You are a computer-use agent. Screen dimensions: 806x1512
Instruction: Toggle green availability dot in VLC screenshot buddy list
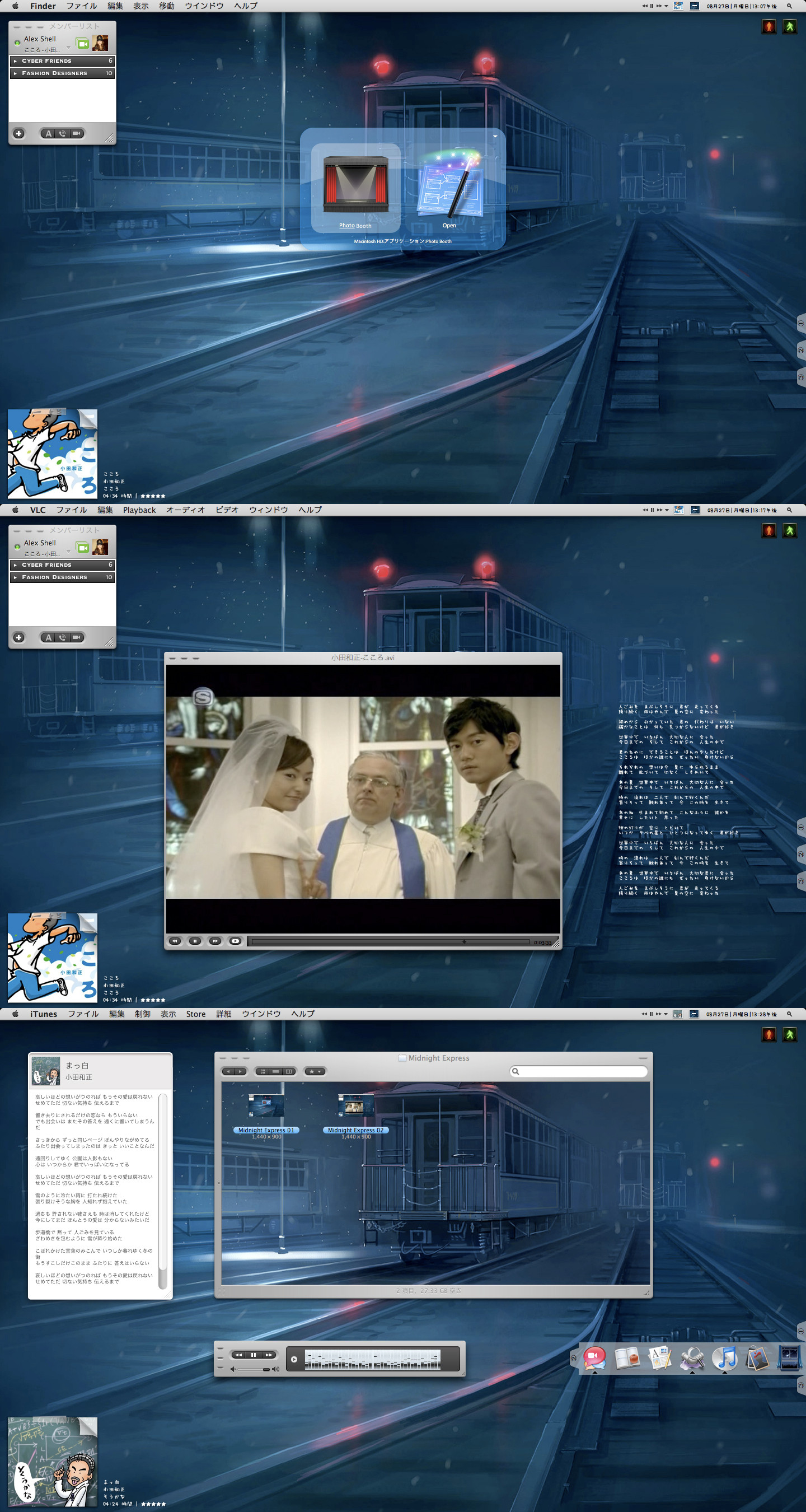(x=17, y=547)
